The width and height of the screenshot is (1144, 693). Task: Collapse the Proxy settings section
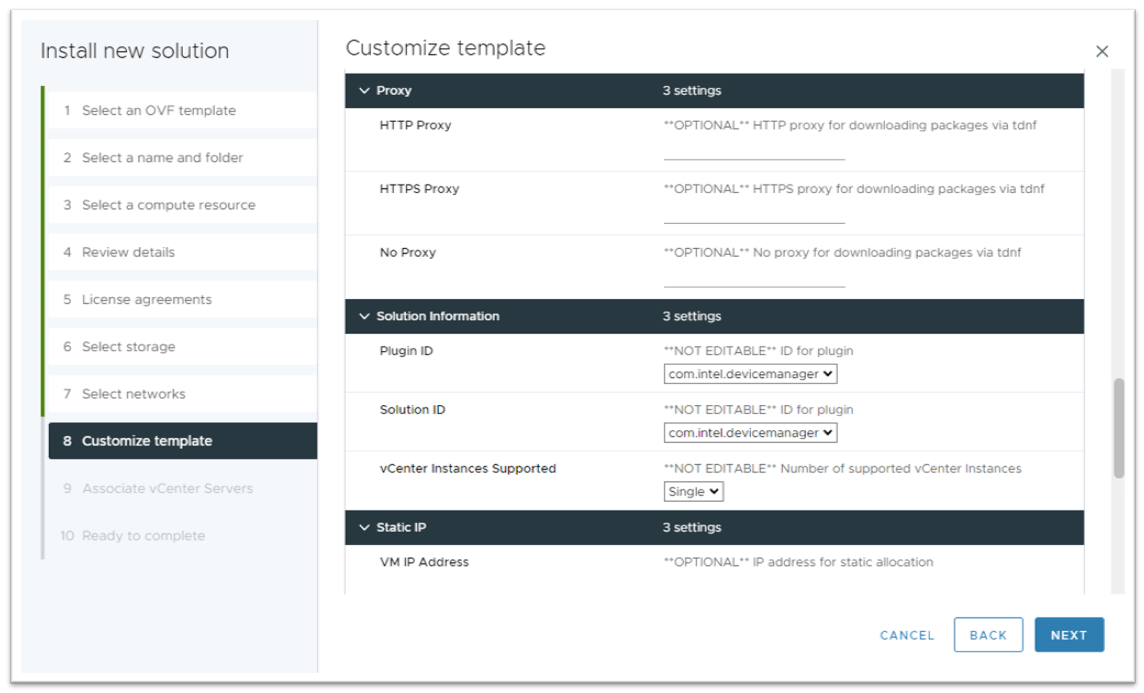click(364, 91)
